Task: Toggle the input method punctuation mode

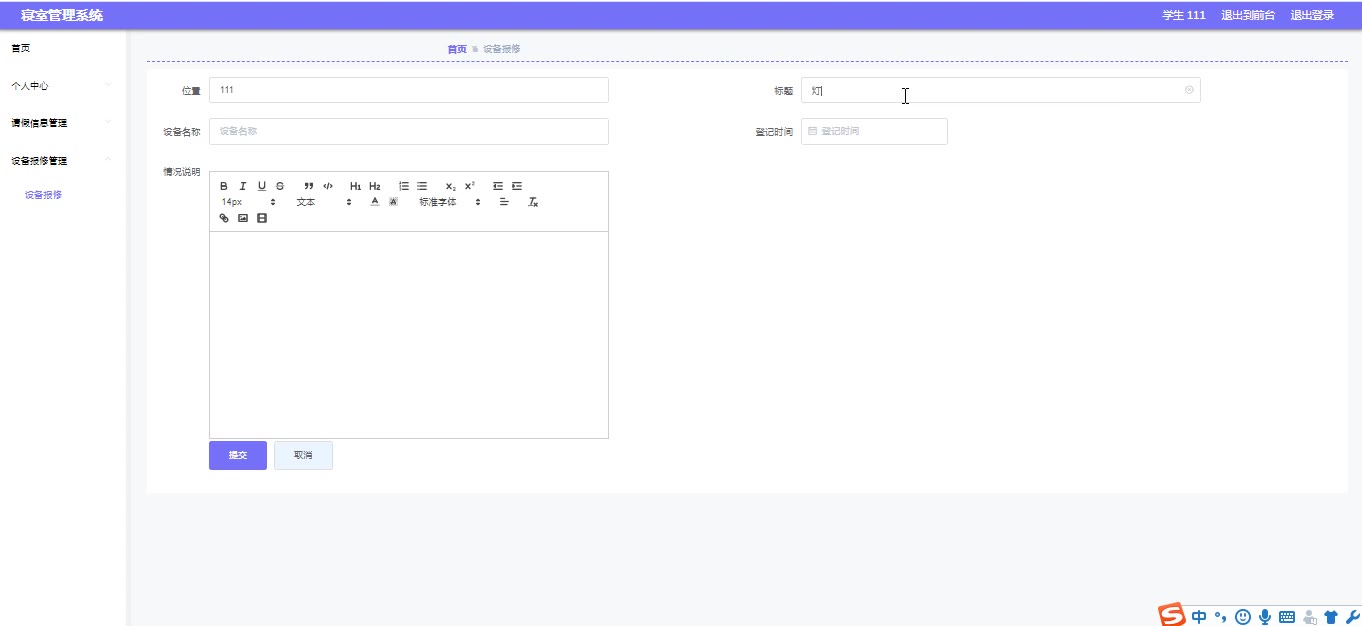Action: (1220, 617)
